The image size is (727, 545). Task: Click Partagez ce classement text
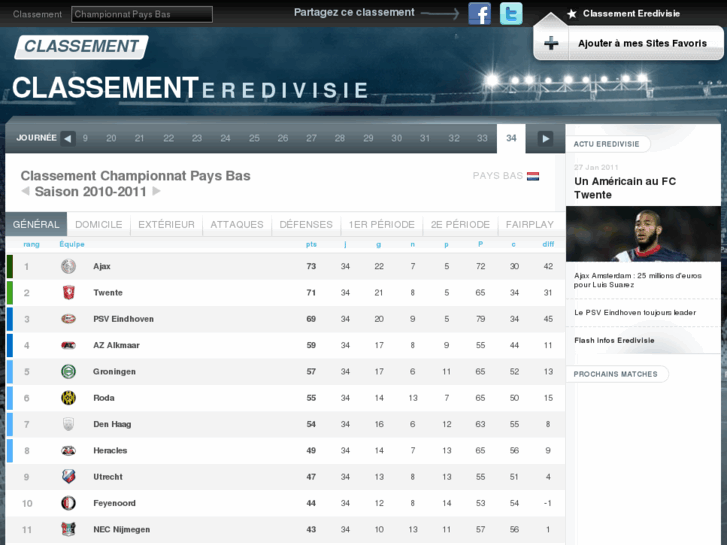point(354,13)
